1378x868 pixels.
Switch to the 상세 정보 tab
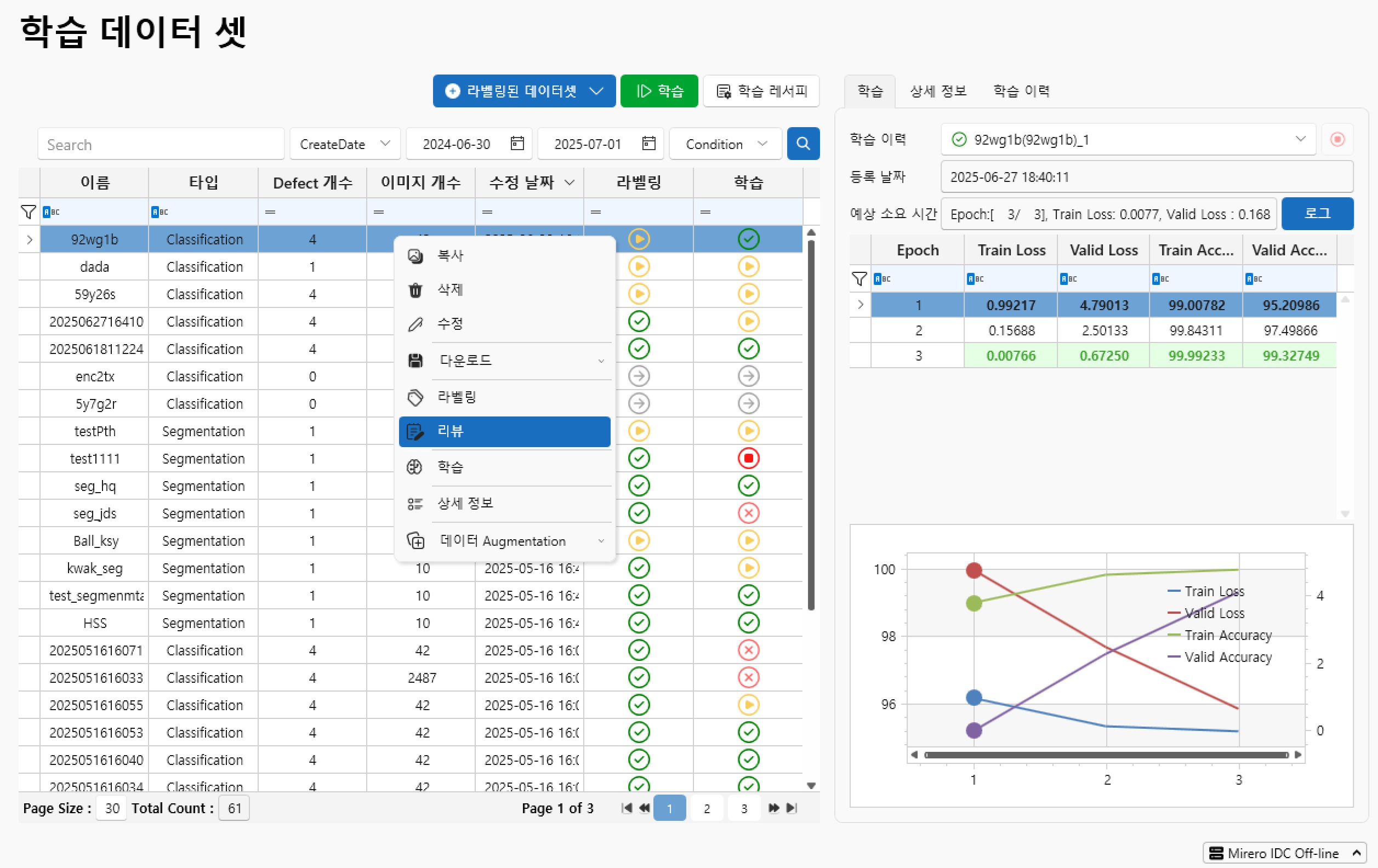tap(937, 91)
